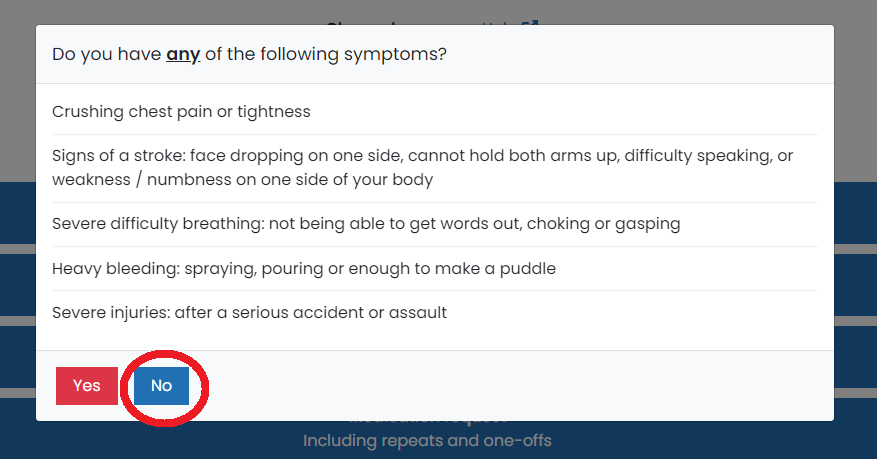Viewport: 877px width, 459px height.
Task: Click the hidden medication request heading below dialog
Action: click(x=427, y=418)
